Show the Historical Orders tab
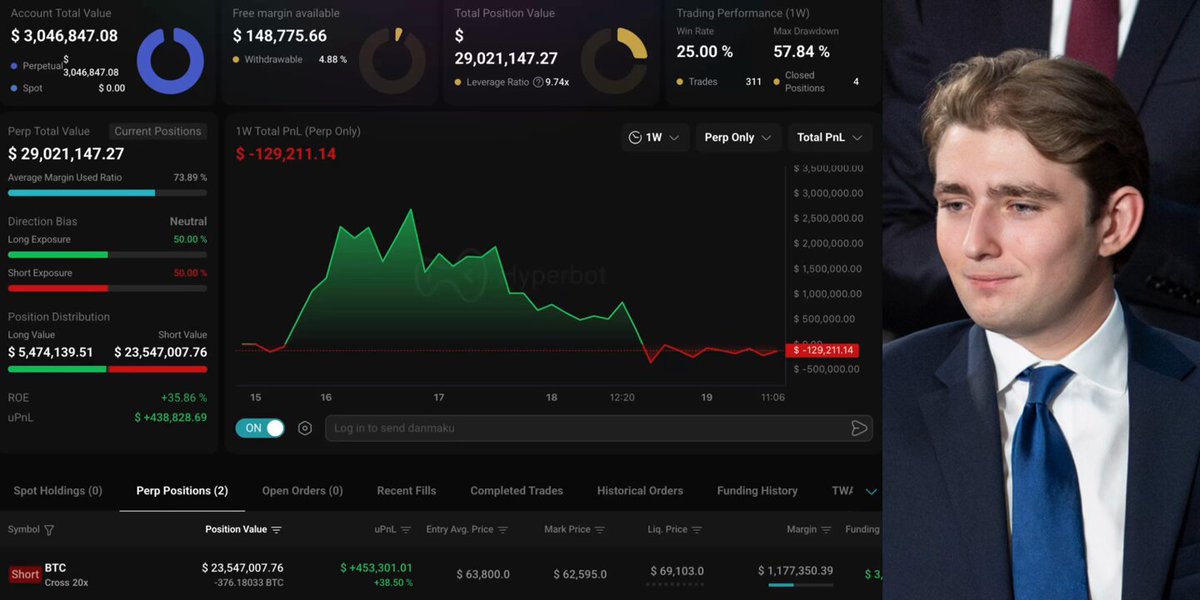 tap(640, 491)
